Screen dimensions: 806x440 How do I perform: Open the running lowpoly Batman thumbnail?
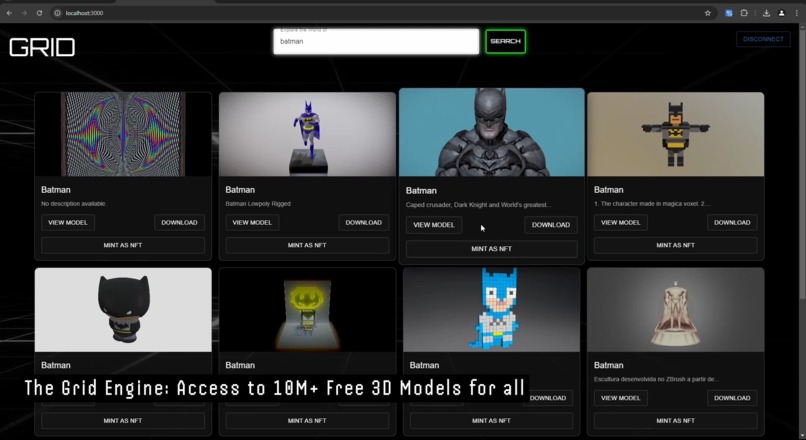point(307,134)
